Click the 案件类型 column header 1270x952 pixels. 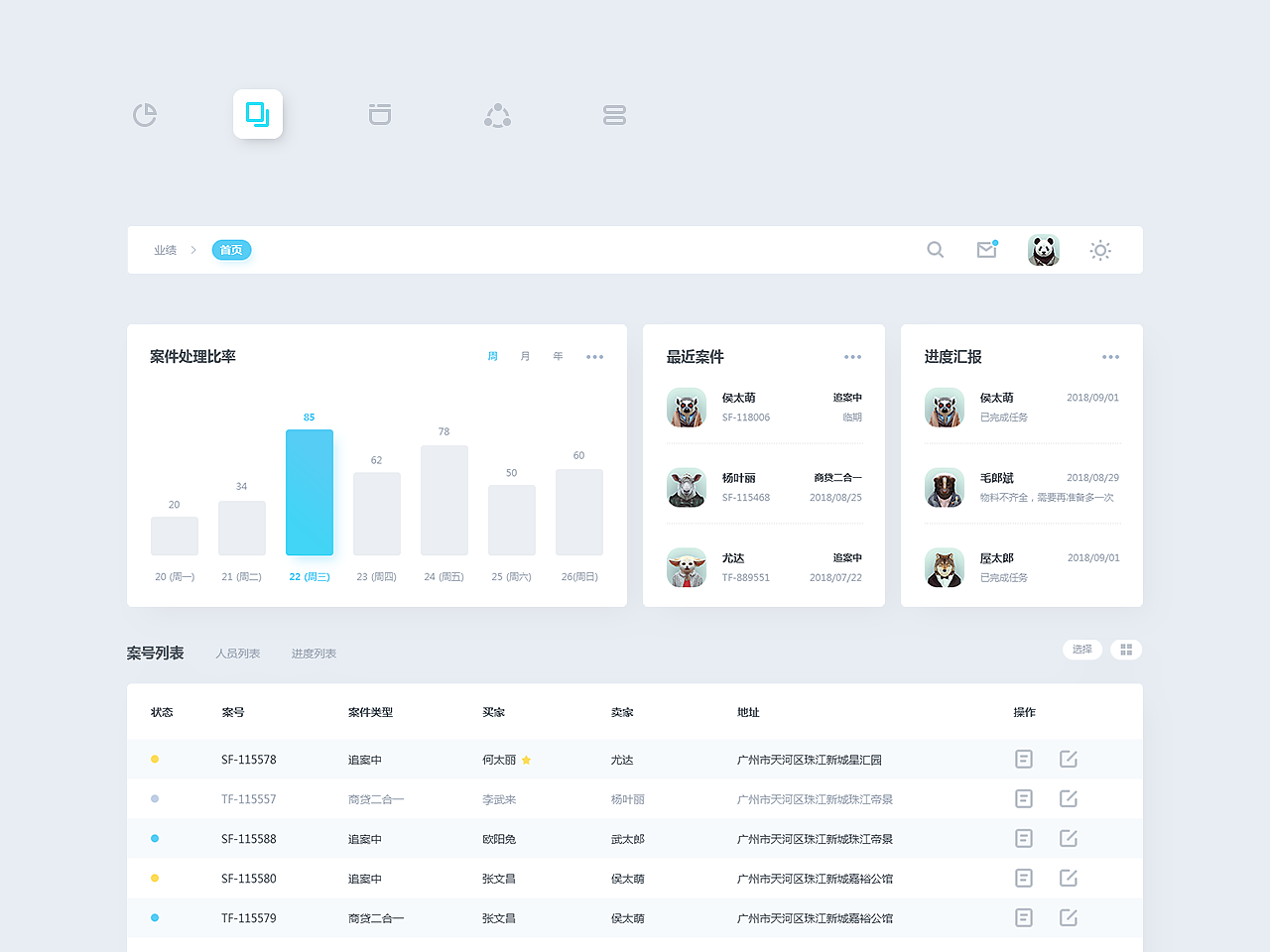pos(370,712)
